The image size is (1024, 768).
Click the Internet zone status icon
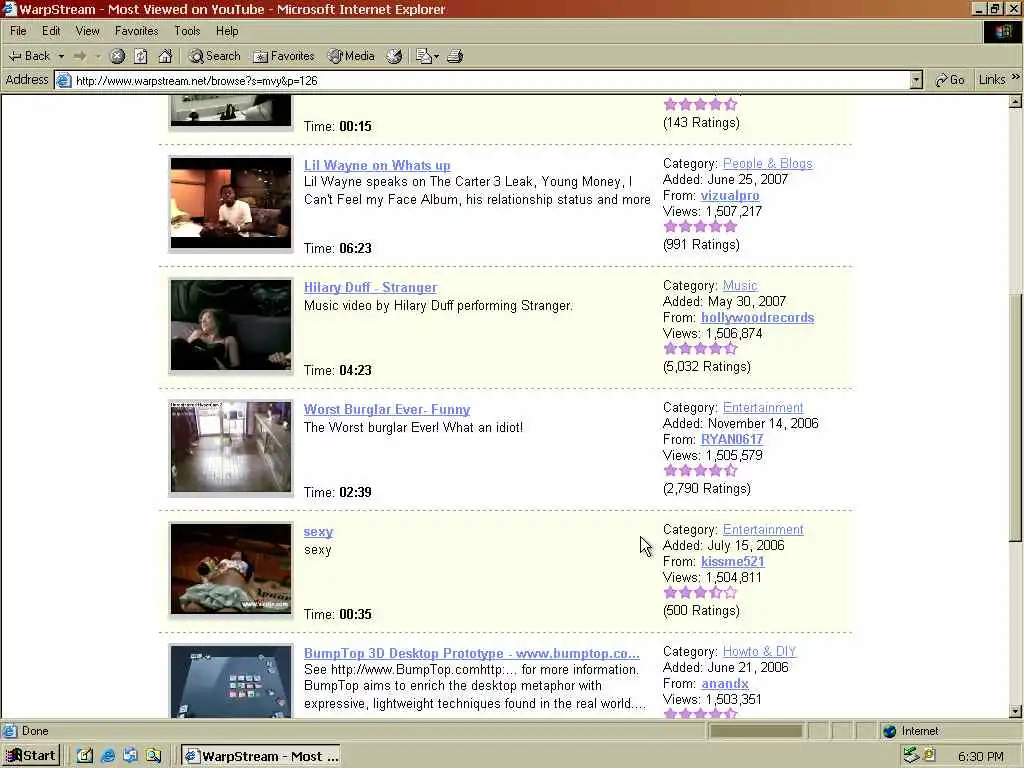[889, 731]
